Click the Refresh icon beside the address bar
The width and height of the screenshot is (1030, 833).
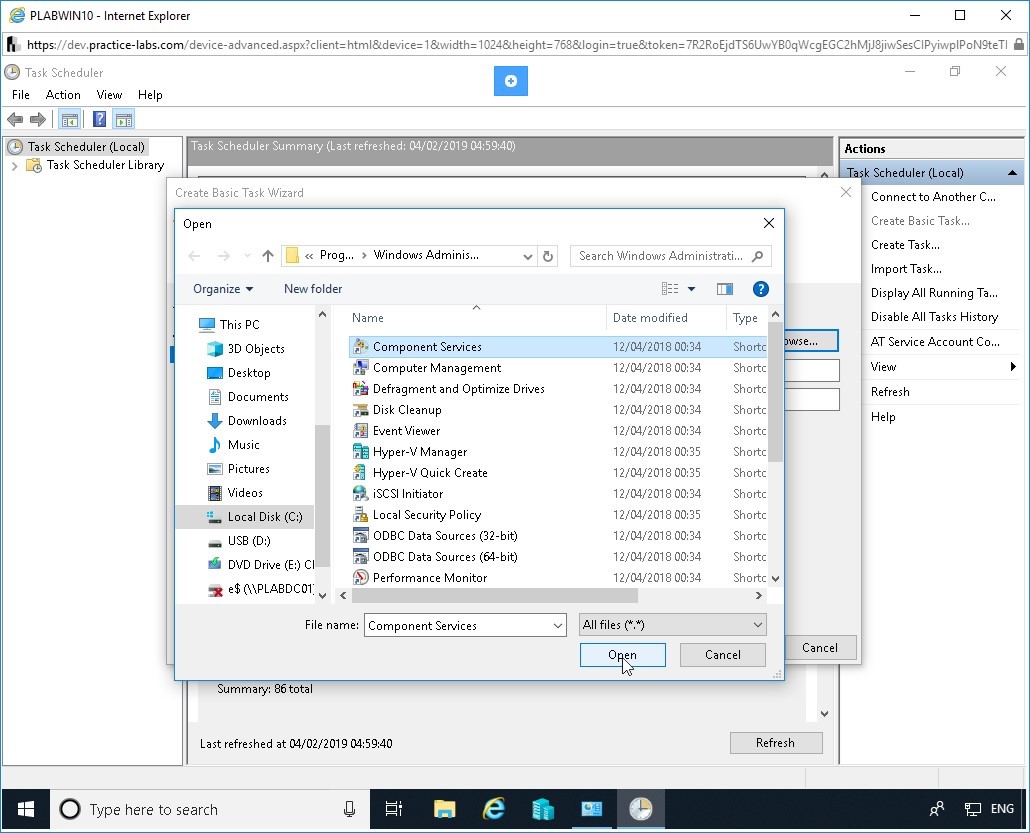coord(548,256)
